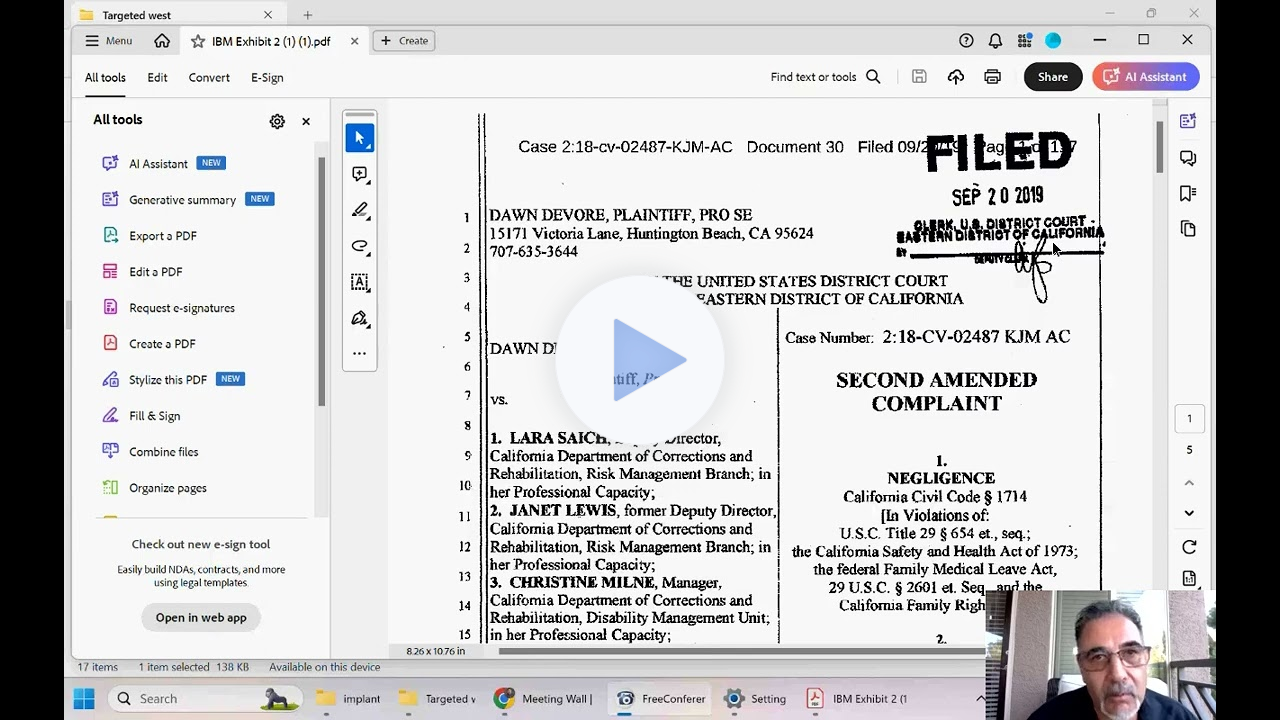Open the E-Sign menu tab
Screen dimensions: 1280x720
[x=267, y=77]
